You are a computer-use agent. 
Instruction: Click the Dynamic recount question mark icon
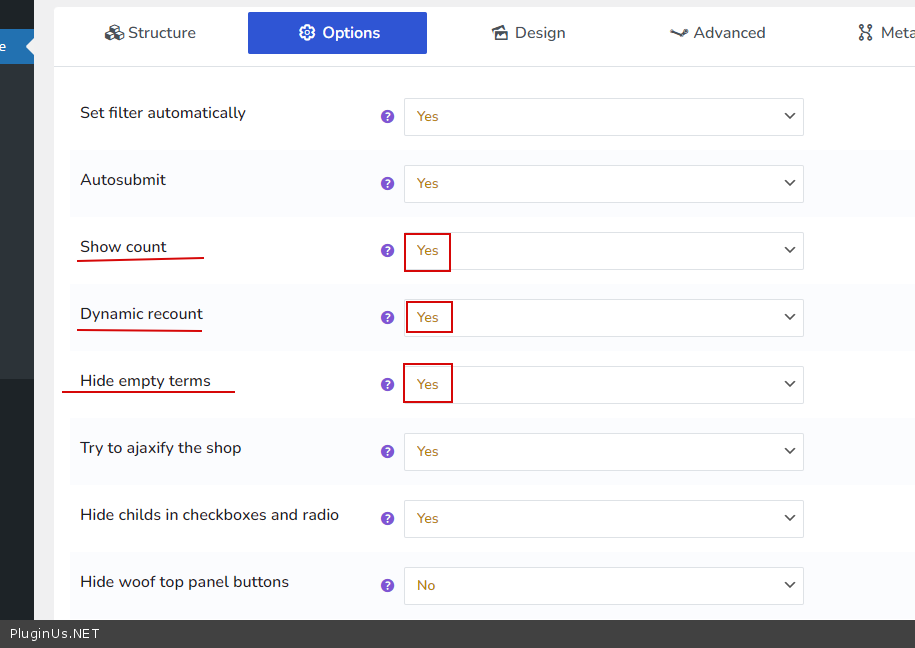[388, 317]
